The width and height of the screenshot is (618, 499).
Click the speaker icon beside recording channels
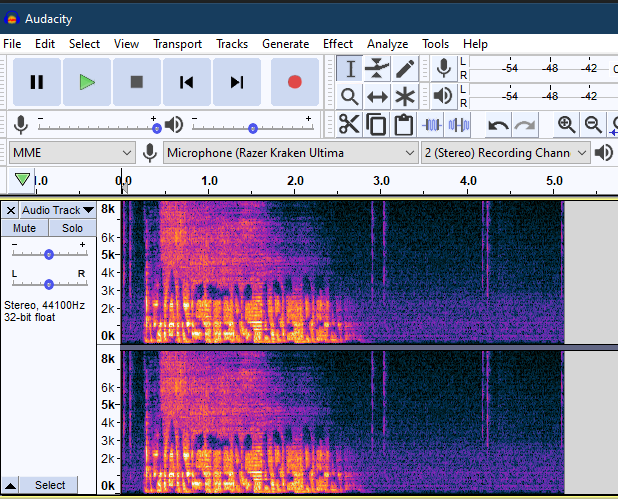point(604,153)
